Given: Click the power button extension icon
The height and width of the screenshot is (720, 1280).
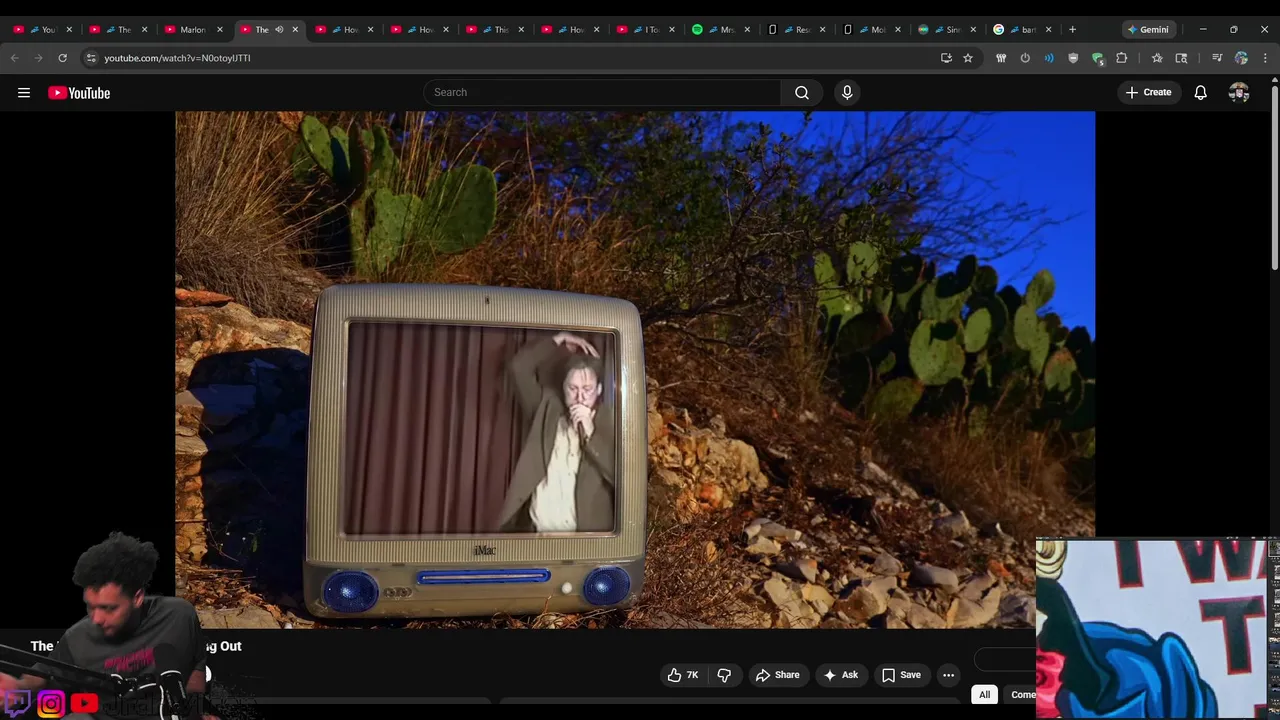Looking at the screenshot, I should 1025,58.
